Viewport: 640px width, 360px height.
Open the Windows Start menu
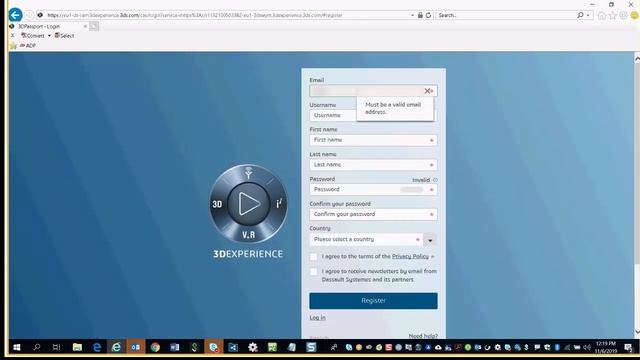tap(17, 347)
